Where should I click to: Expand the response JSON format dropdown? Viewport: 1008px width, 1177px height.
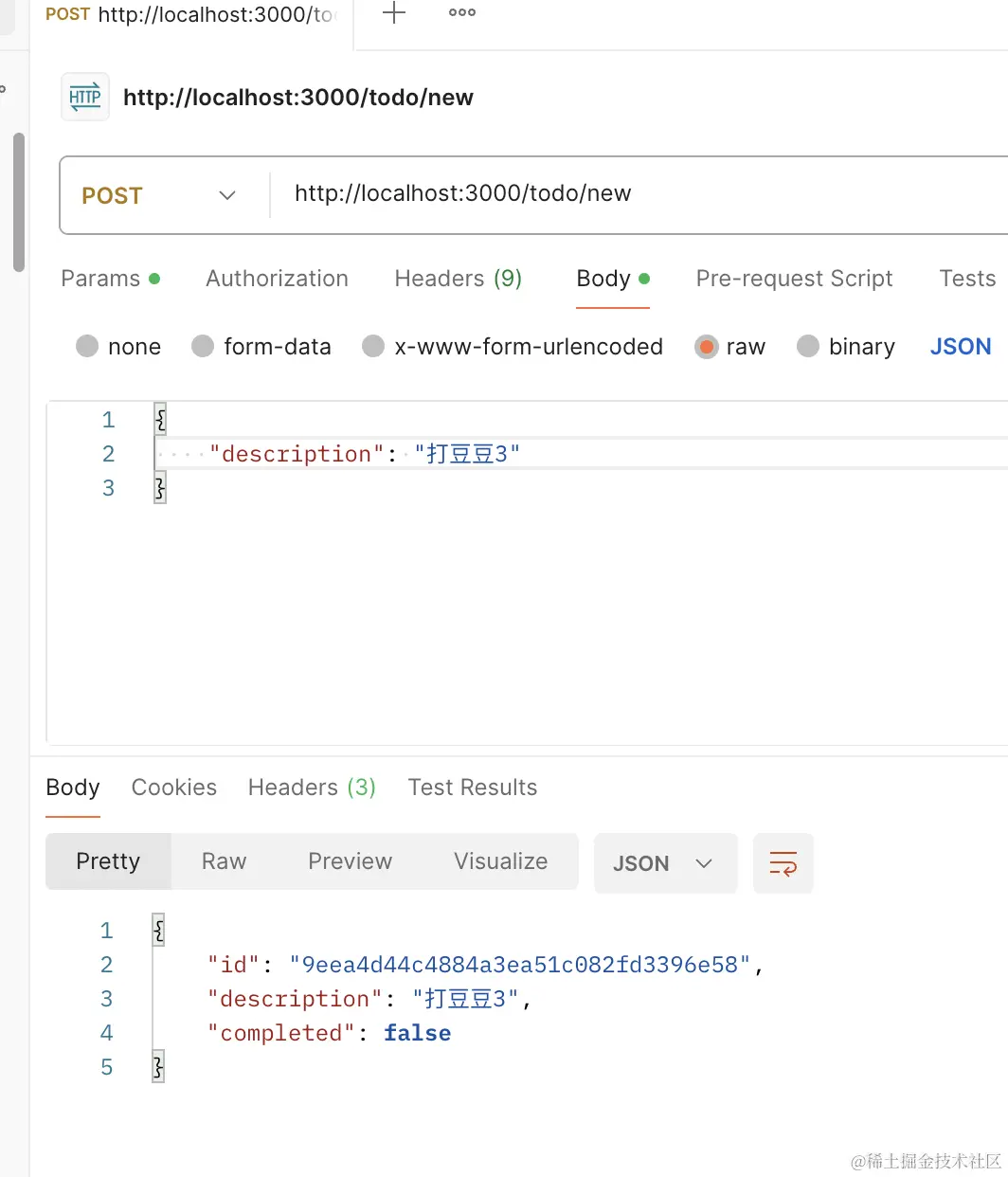[664, 863]
